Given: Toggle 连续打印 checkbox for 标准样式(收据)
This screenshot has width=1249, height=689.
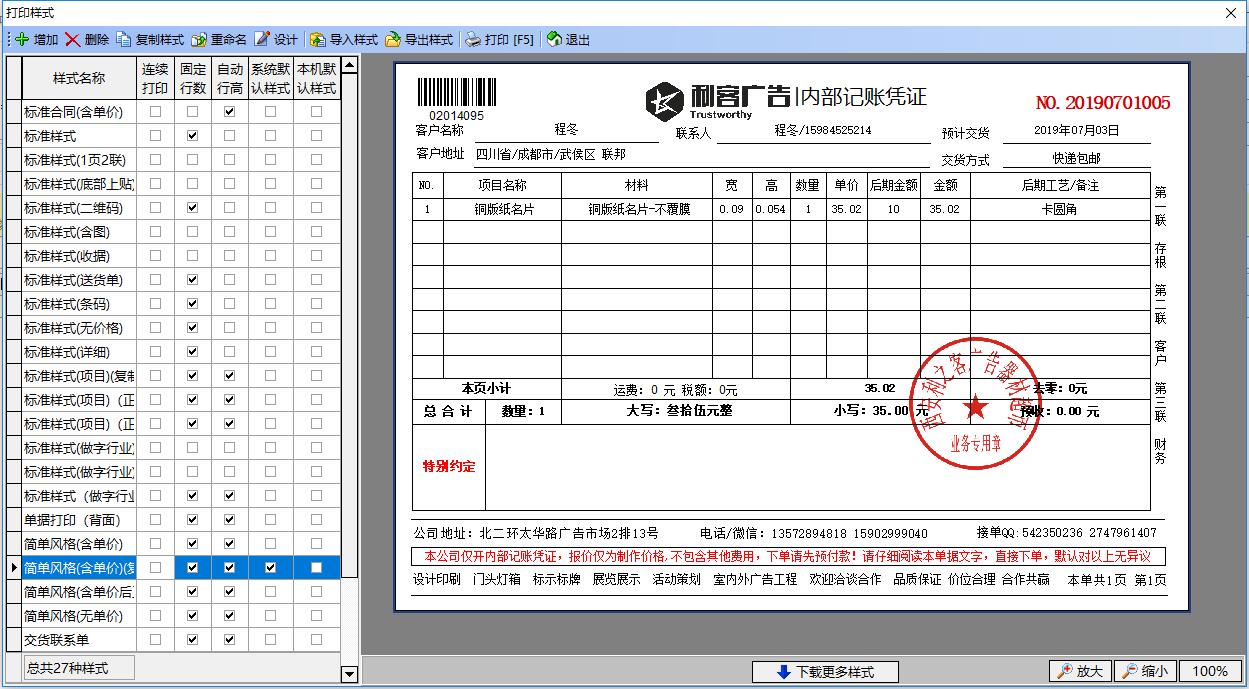Looking at the screenshot, I should tap(155, 256).
